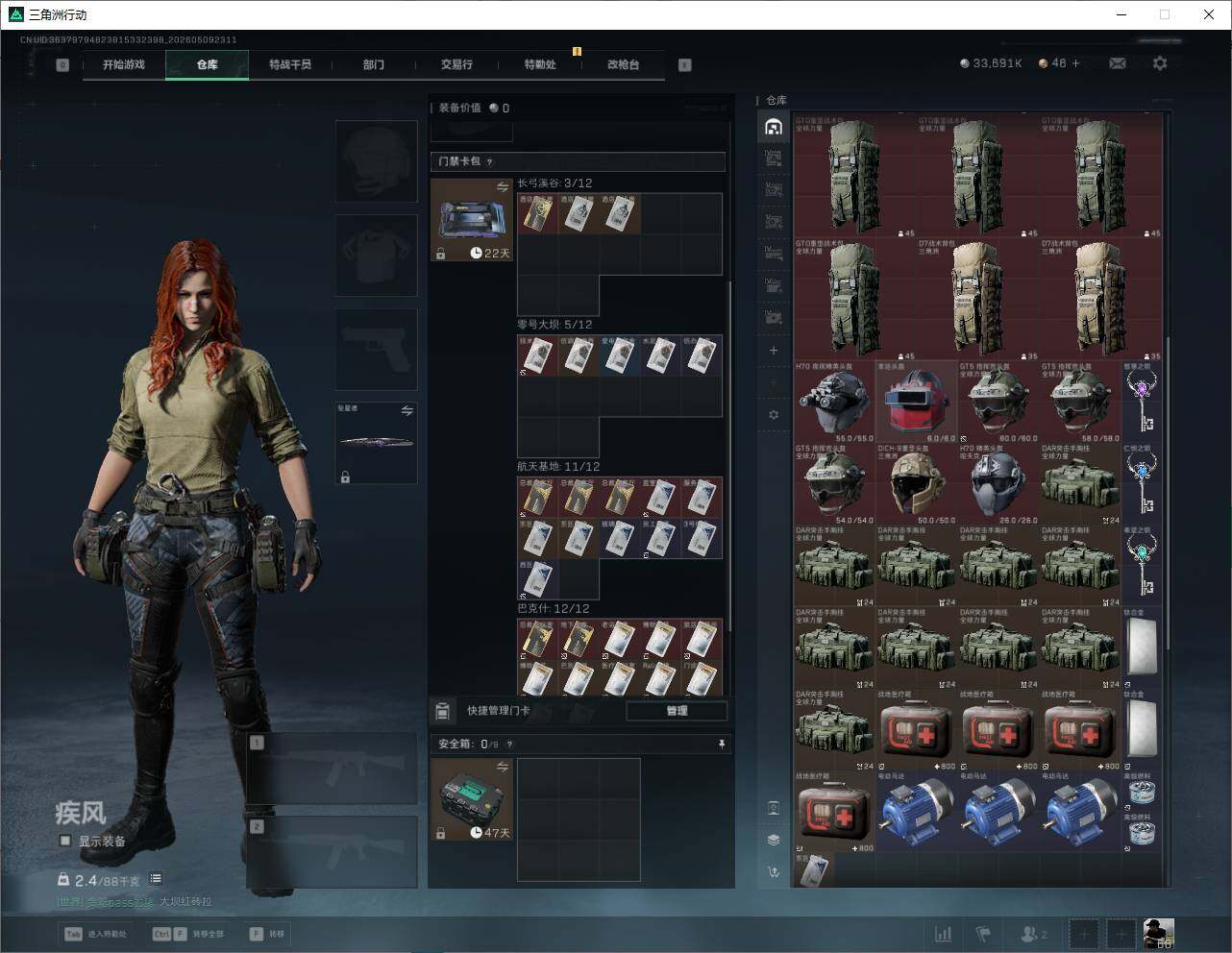The height and width of the screenshot is (953, 1232).
Task: Toggle the pin icon on the 安全箱 header
Action: point(721,745)
